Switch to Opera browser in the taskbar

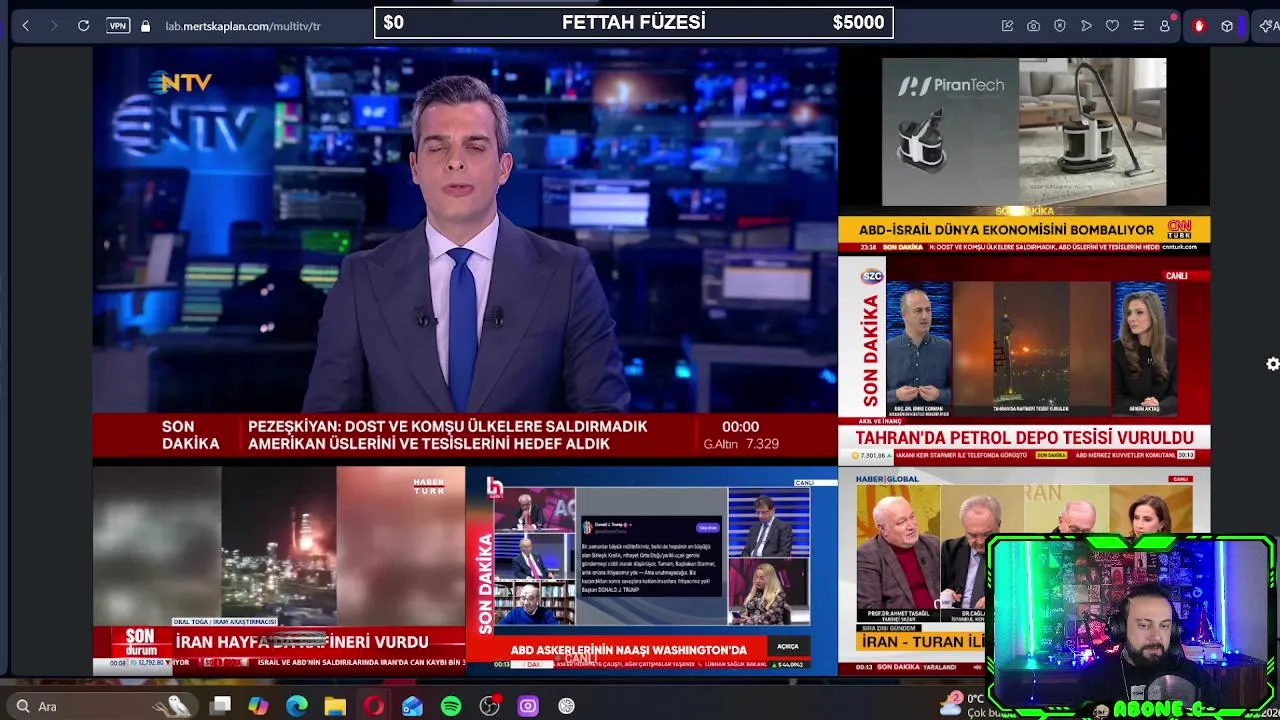pos(374,706)
